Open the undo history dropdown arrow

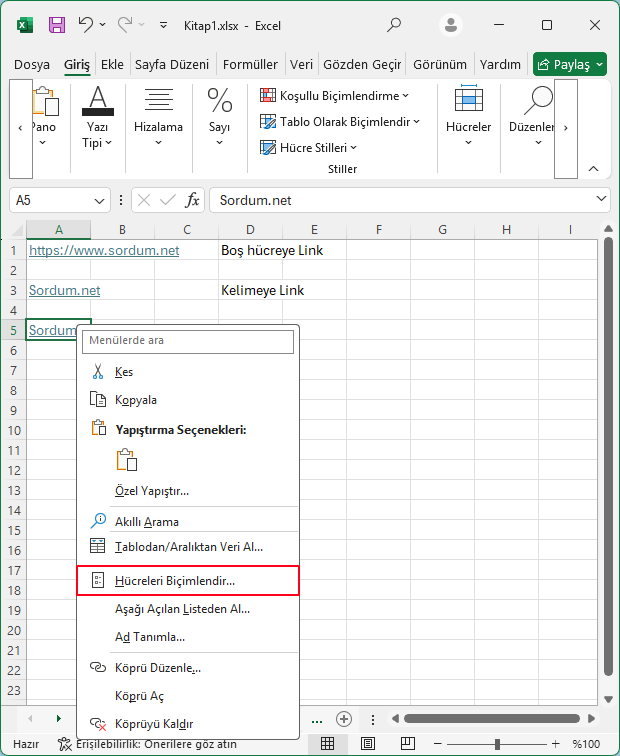[102, 24]
